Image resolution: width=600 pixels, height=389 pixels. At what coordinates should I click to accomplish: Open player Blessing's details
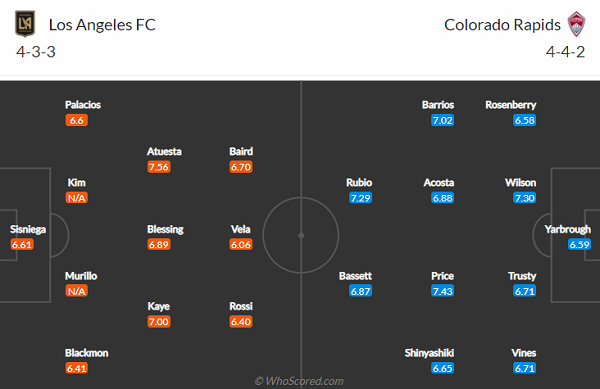[x=165, y=229]
